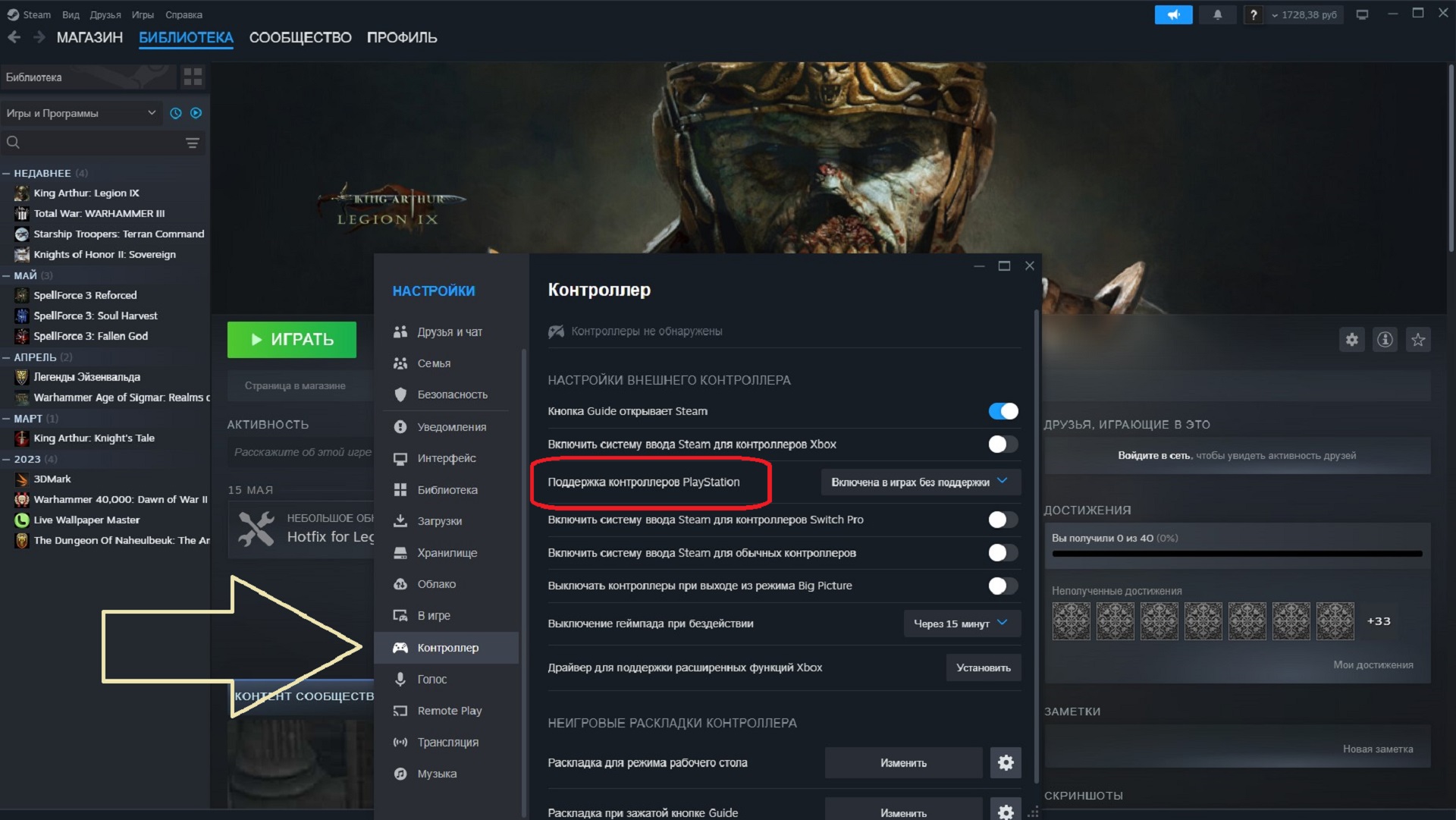
Task: Open the PlayStation controller support dropdown
Action: point(920,482)
